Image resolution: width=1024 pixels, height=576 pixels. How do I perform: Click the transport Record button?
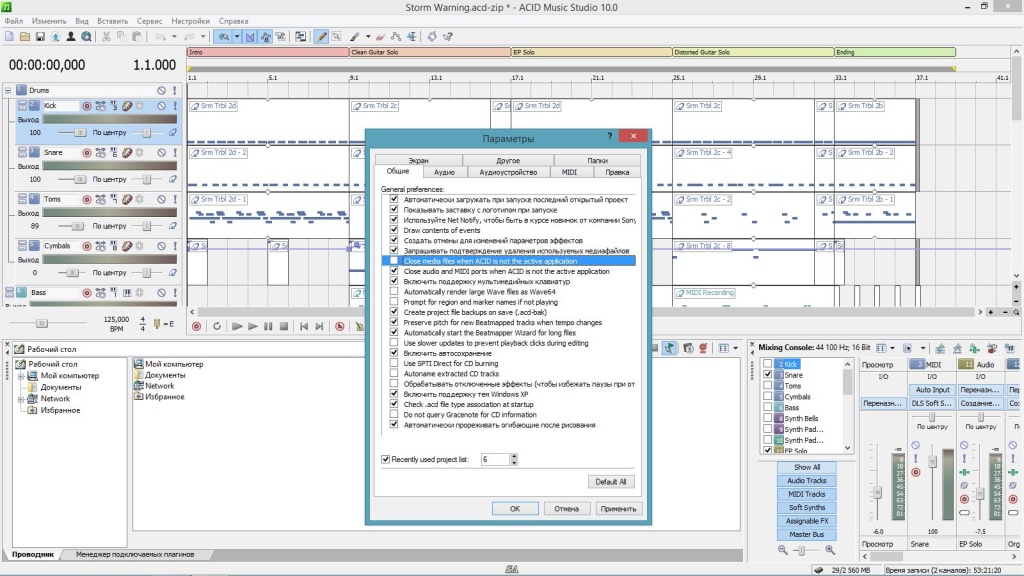coord(197,326)
